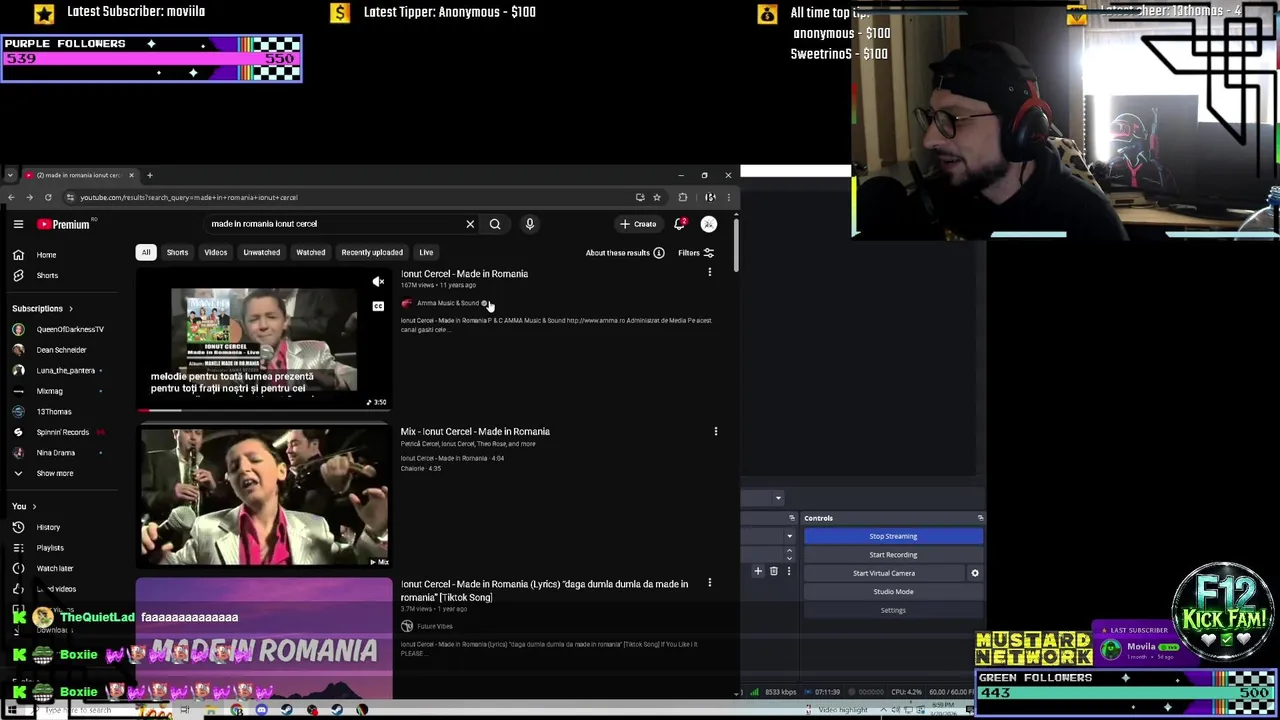Select the Videos filter chip

(x=216, y=253)
